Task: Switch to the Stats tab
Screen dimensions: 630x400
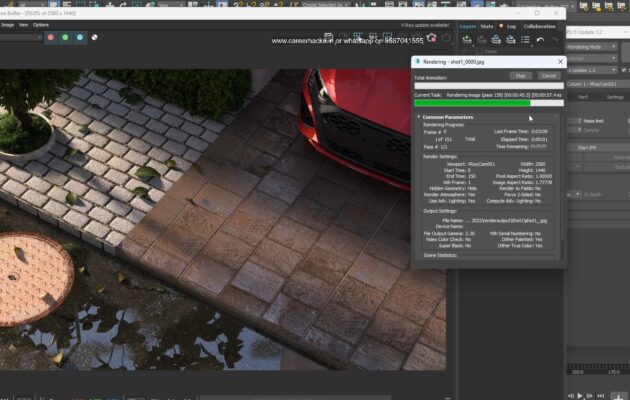Action: (x=487, y=26)
